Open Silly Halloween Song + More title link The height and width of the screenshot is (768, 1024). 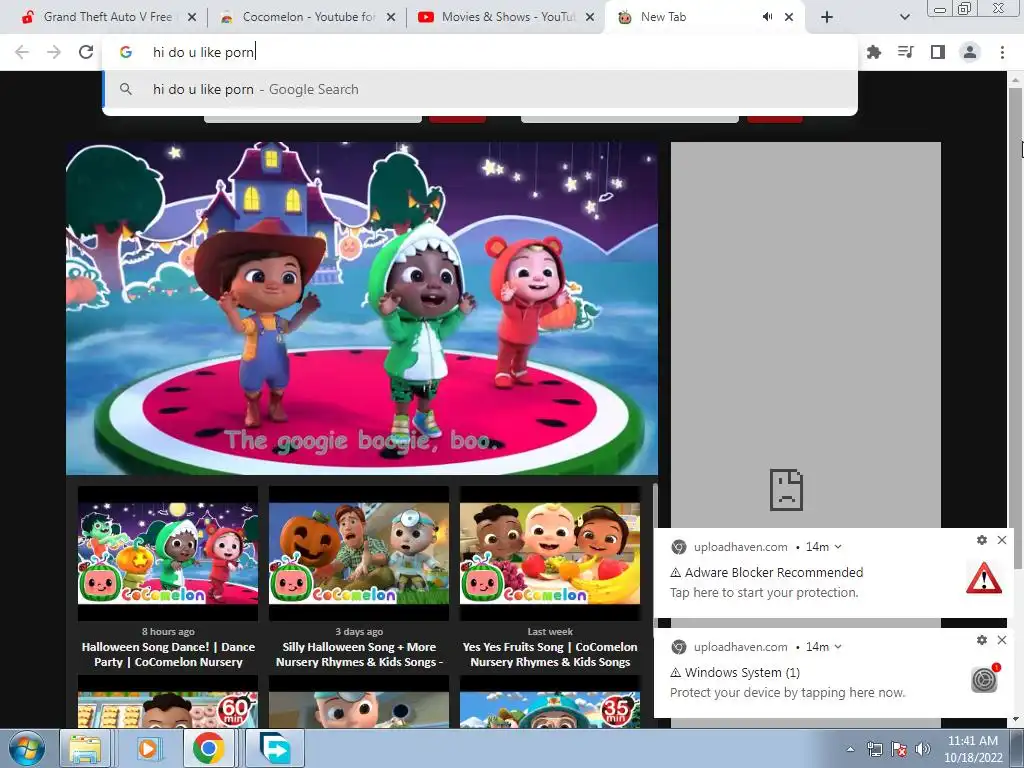(x=359, y=654)
